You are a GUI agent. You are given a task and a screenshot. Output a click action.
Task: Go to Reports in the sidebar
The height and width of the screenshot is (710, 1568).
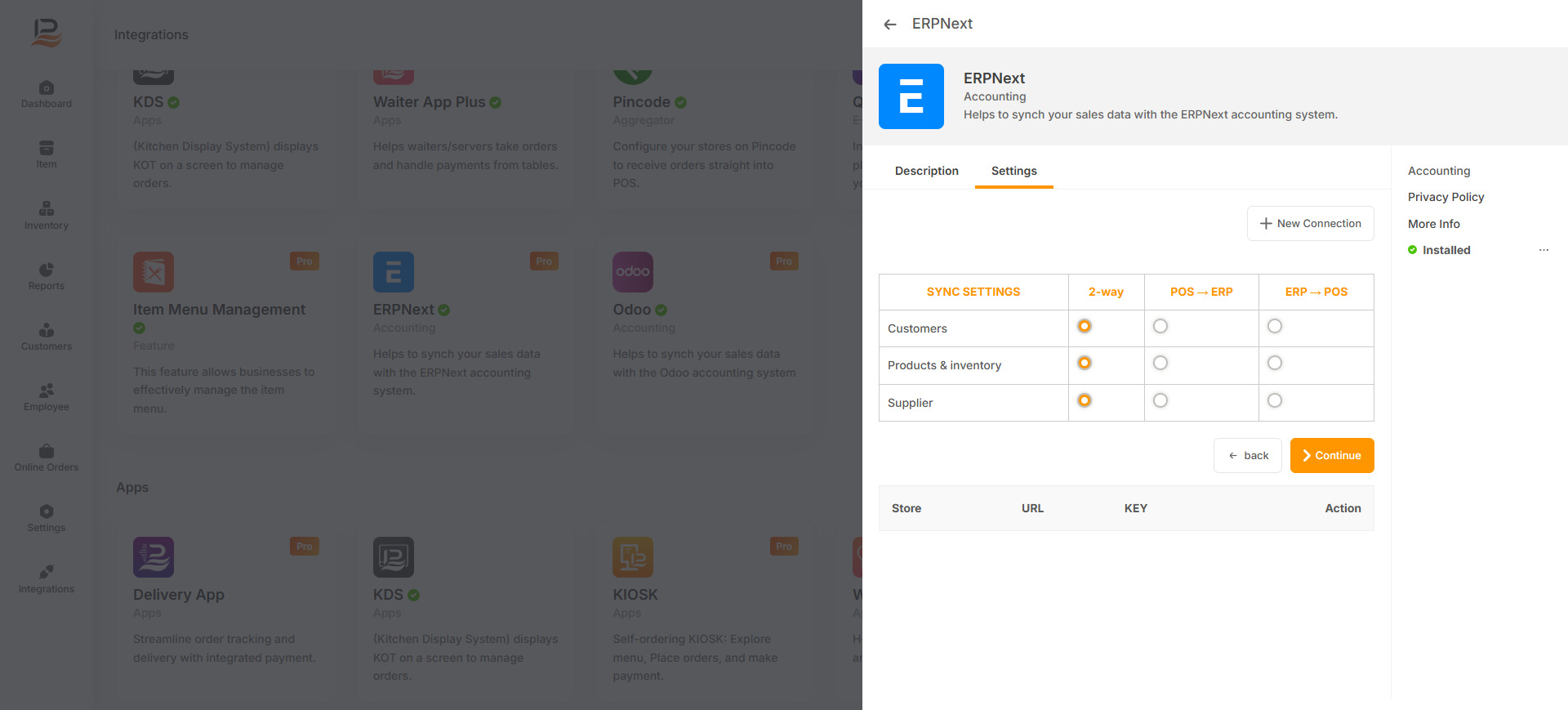point(47,276)
